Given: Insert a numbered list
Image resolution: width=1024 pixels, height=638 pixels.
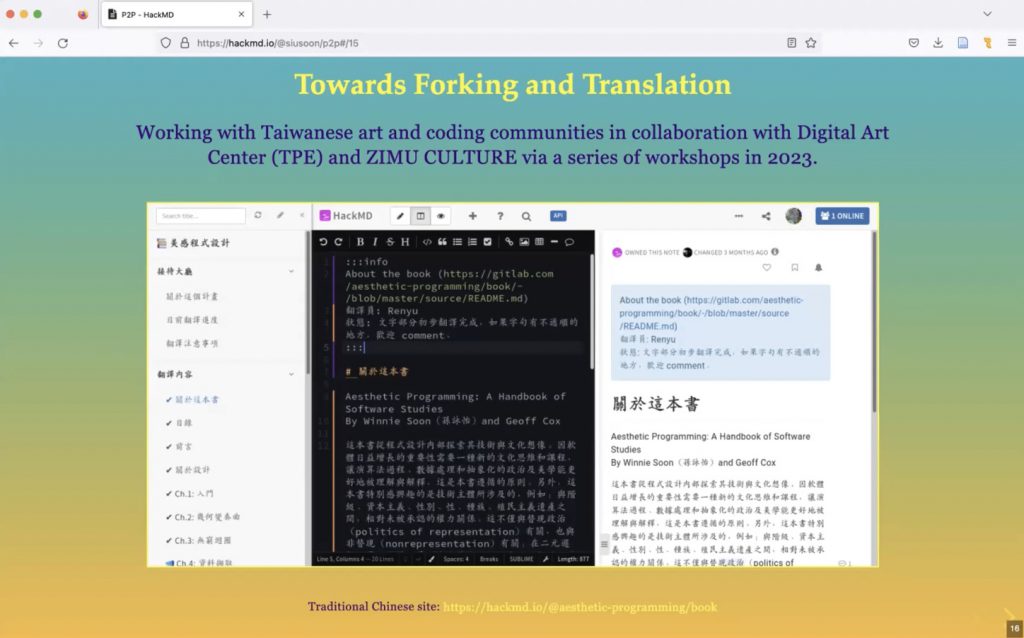Looking at the screenshot, I should pos(472,242).
